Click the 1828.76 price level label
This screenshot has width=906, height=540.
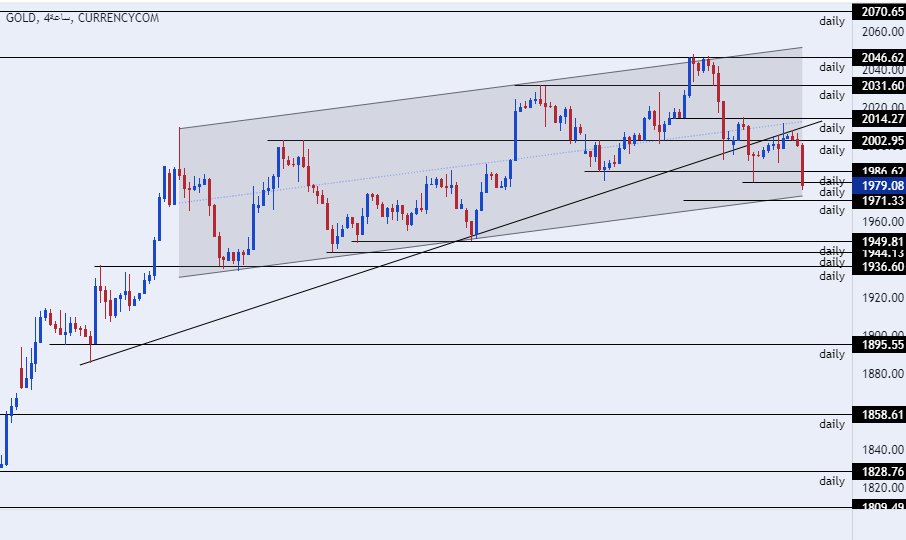877,471
